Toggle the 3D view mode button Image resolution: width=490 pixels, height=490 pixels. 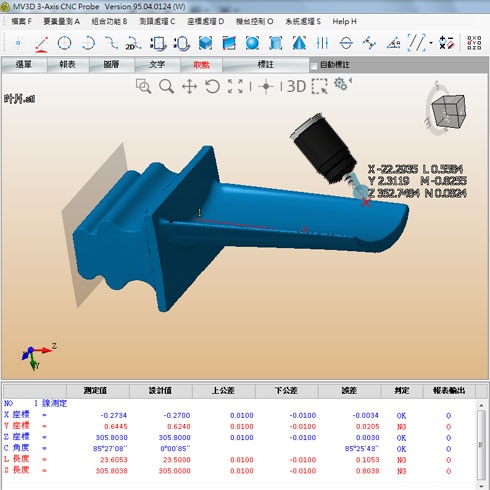296,86
